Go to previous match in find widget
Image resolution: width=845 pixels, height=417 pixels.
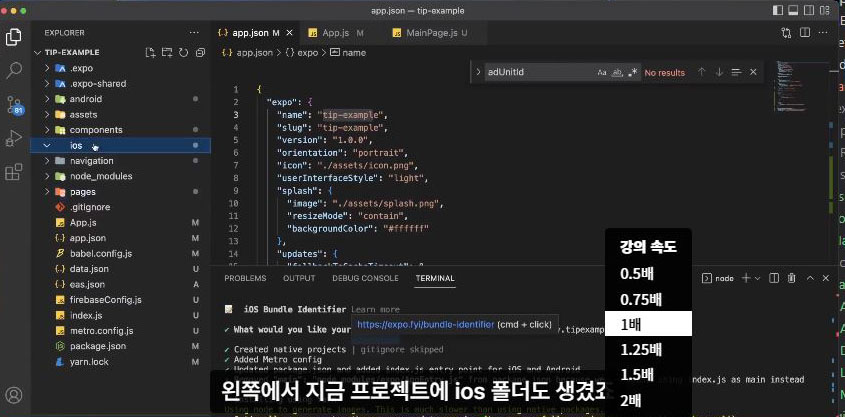click(x=701, y=72)
